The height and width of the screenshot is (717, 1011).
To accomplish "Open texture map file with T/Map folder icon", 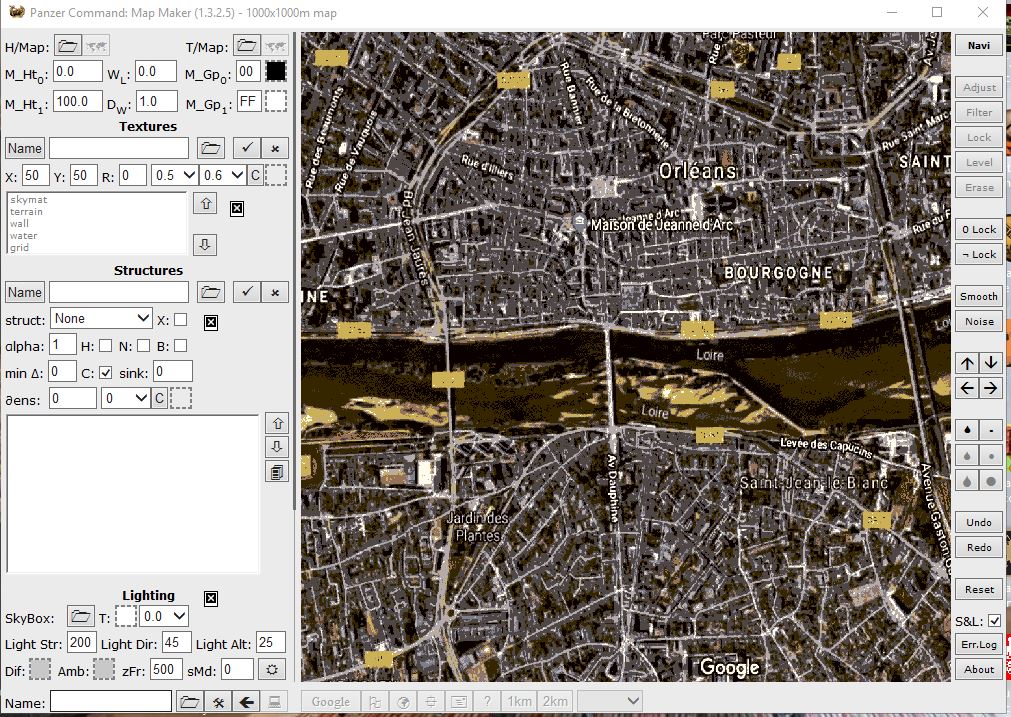I will [246, 46].
